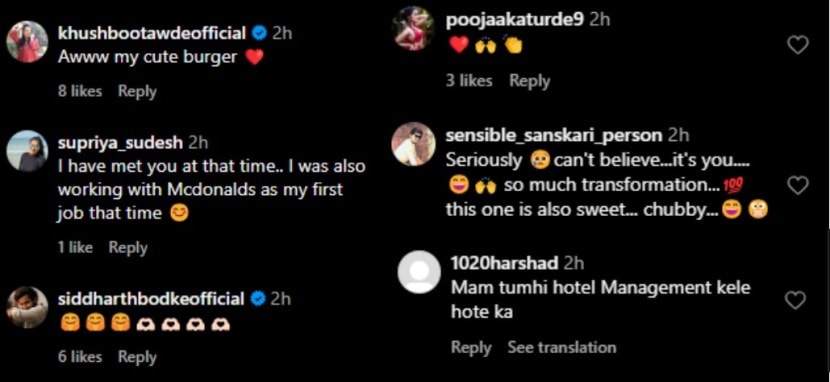
Task: Open supriya_sudesh's profile avatar
Action: click(x=28, y=151)
